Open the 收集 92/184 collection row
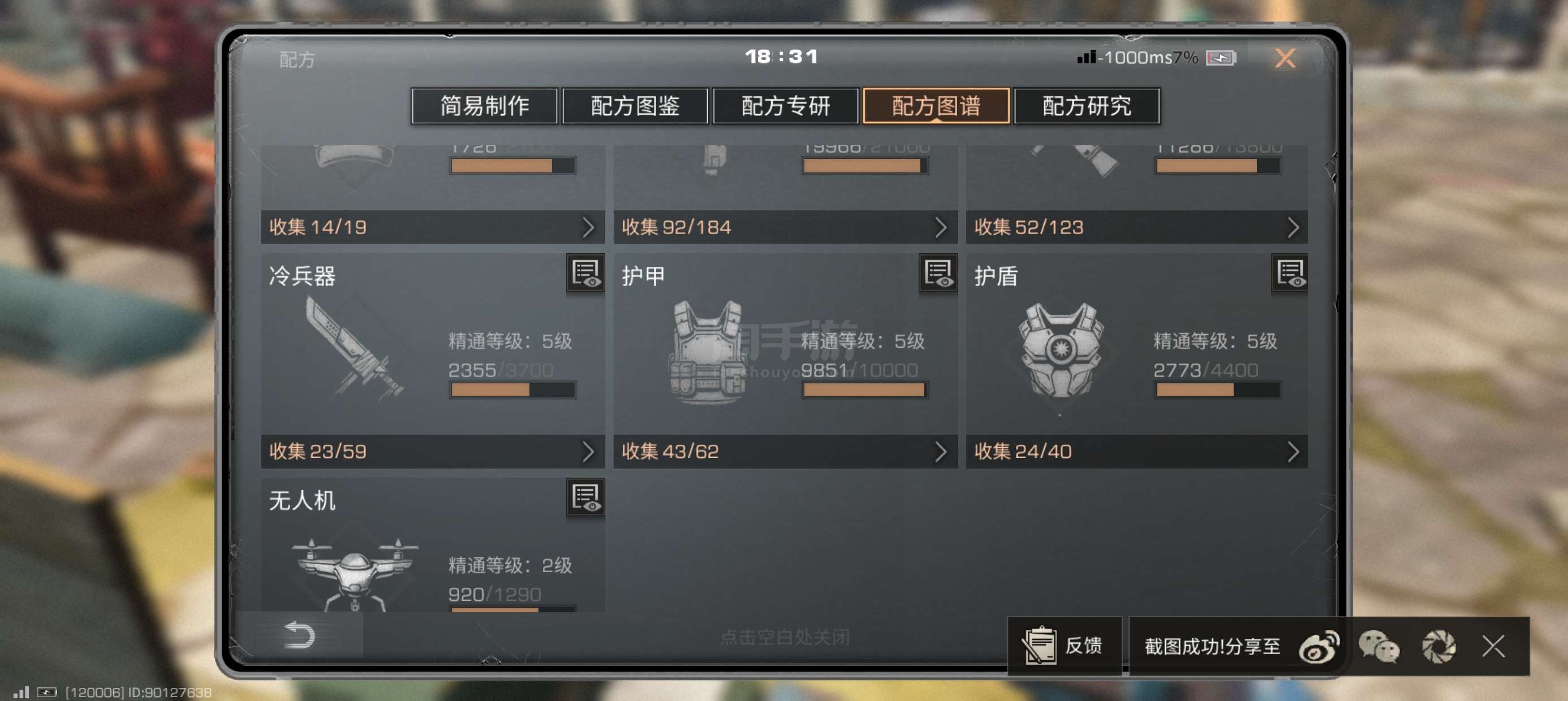 pyautogui.click(x=785, y=228)
